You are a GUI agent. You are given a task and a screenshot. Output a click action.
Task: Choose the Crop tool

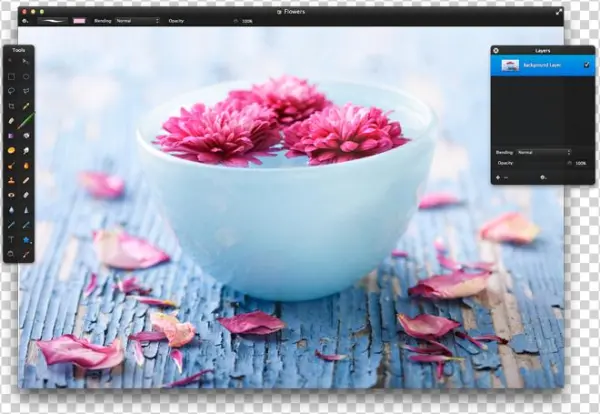click(x=11, y=105)
